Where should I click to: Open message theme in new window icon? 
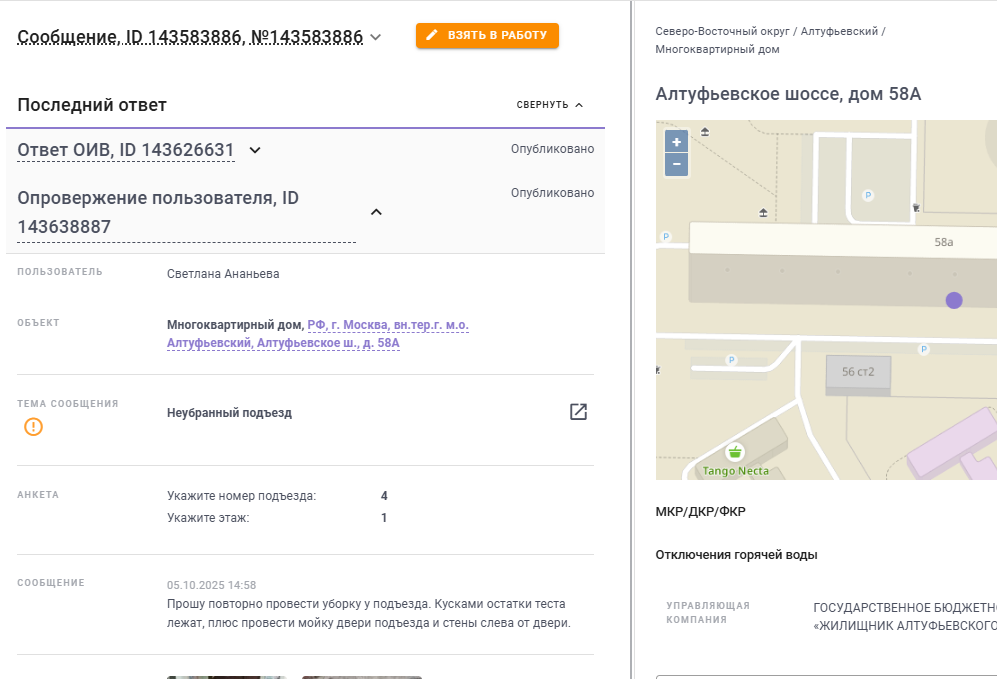click(x=578, y=412)
